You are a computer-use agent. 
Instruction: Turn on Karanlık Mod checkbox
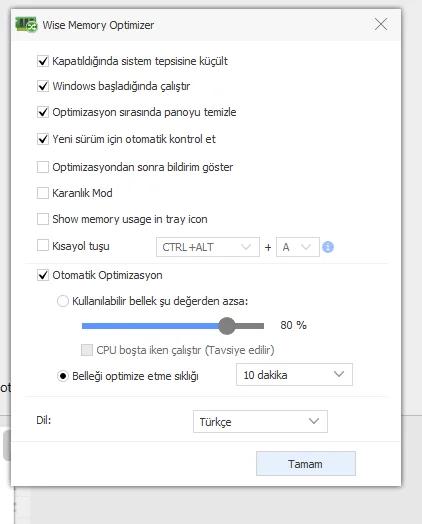point(43,193)
